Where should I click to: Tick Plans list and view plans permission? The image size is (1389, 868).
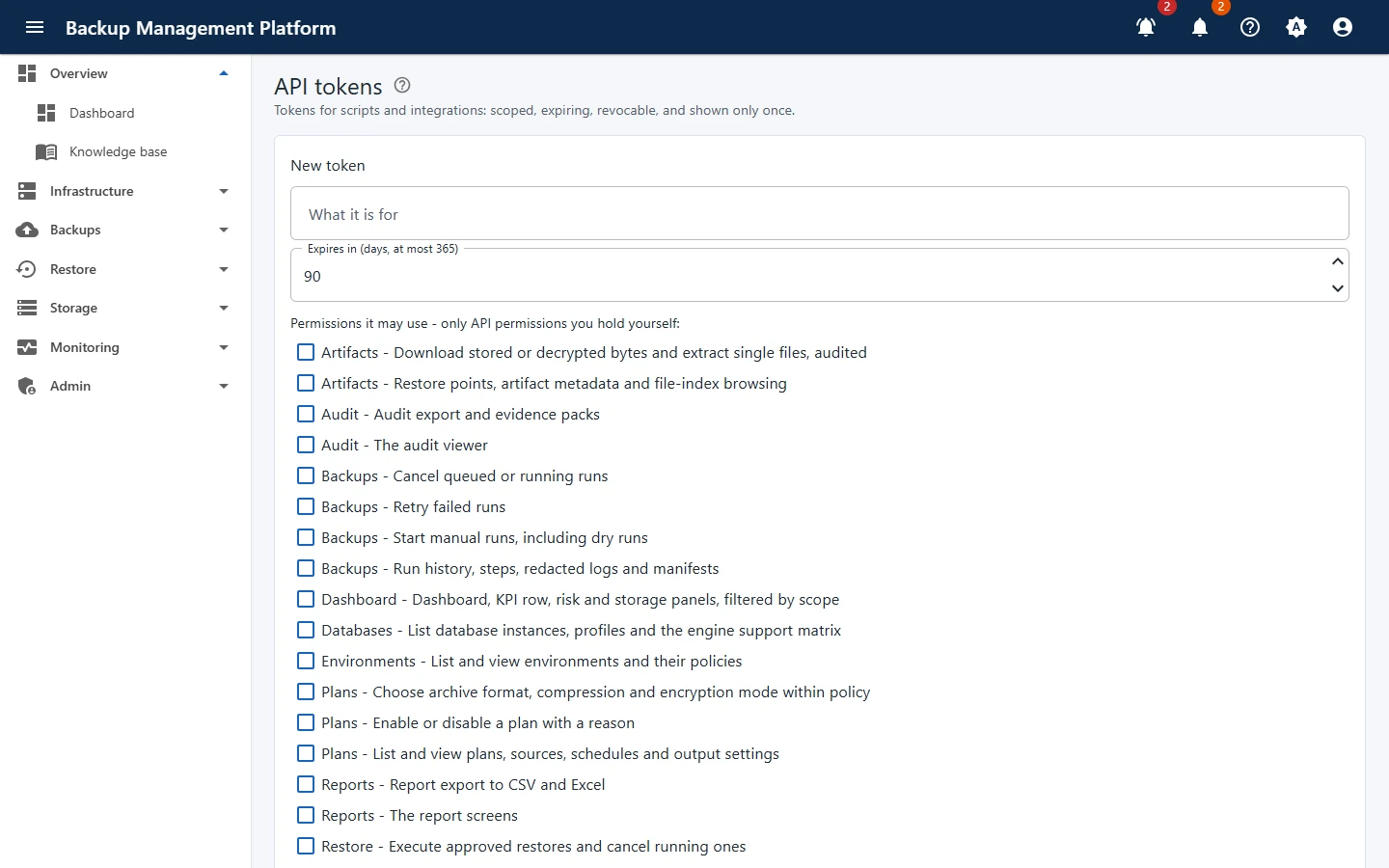pos(306,753)
